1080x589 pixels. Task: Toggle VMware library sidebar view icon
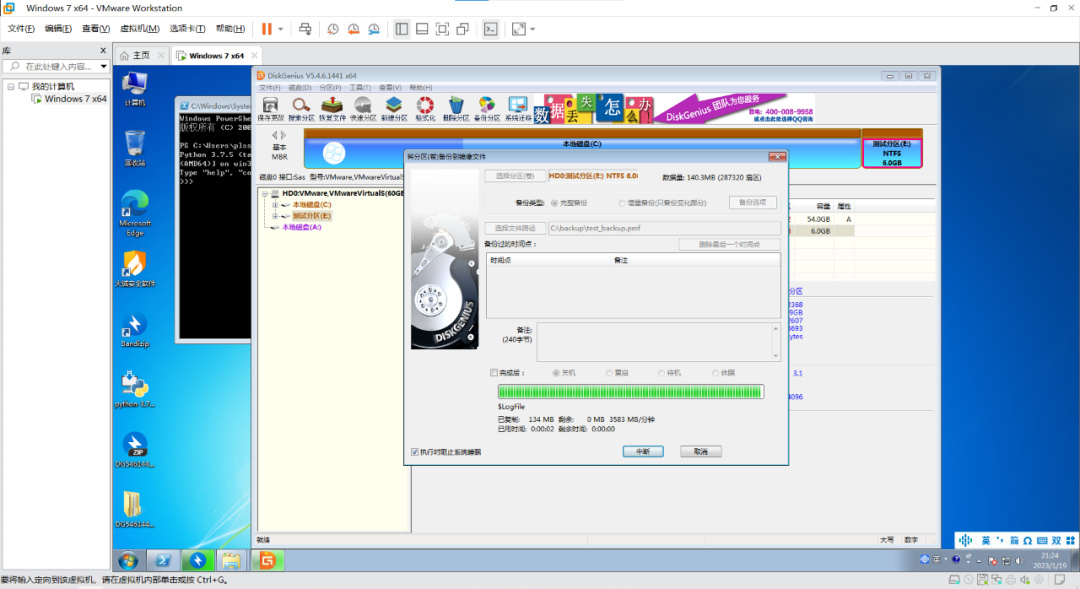(x=402, y=29)
